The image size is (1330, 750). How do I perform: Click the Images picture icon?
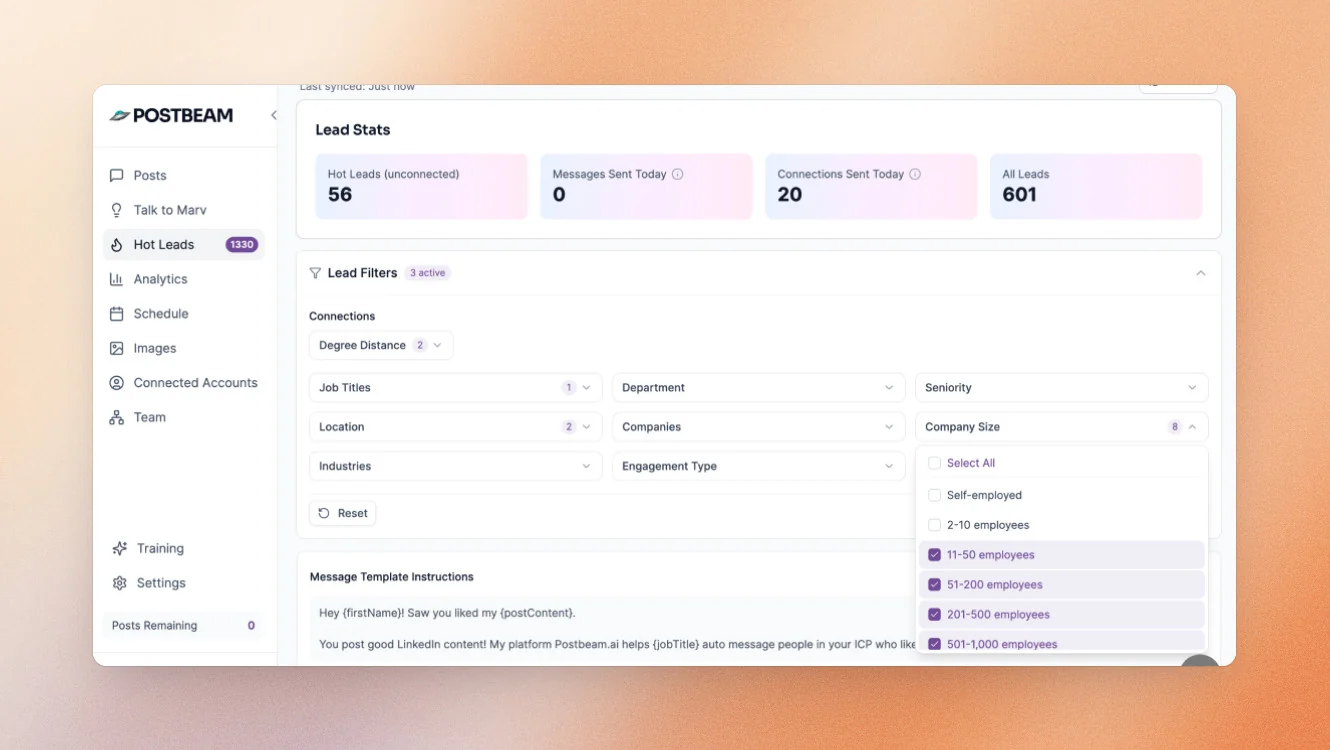click(117, 348)
